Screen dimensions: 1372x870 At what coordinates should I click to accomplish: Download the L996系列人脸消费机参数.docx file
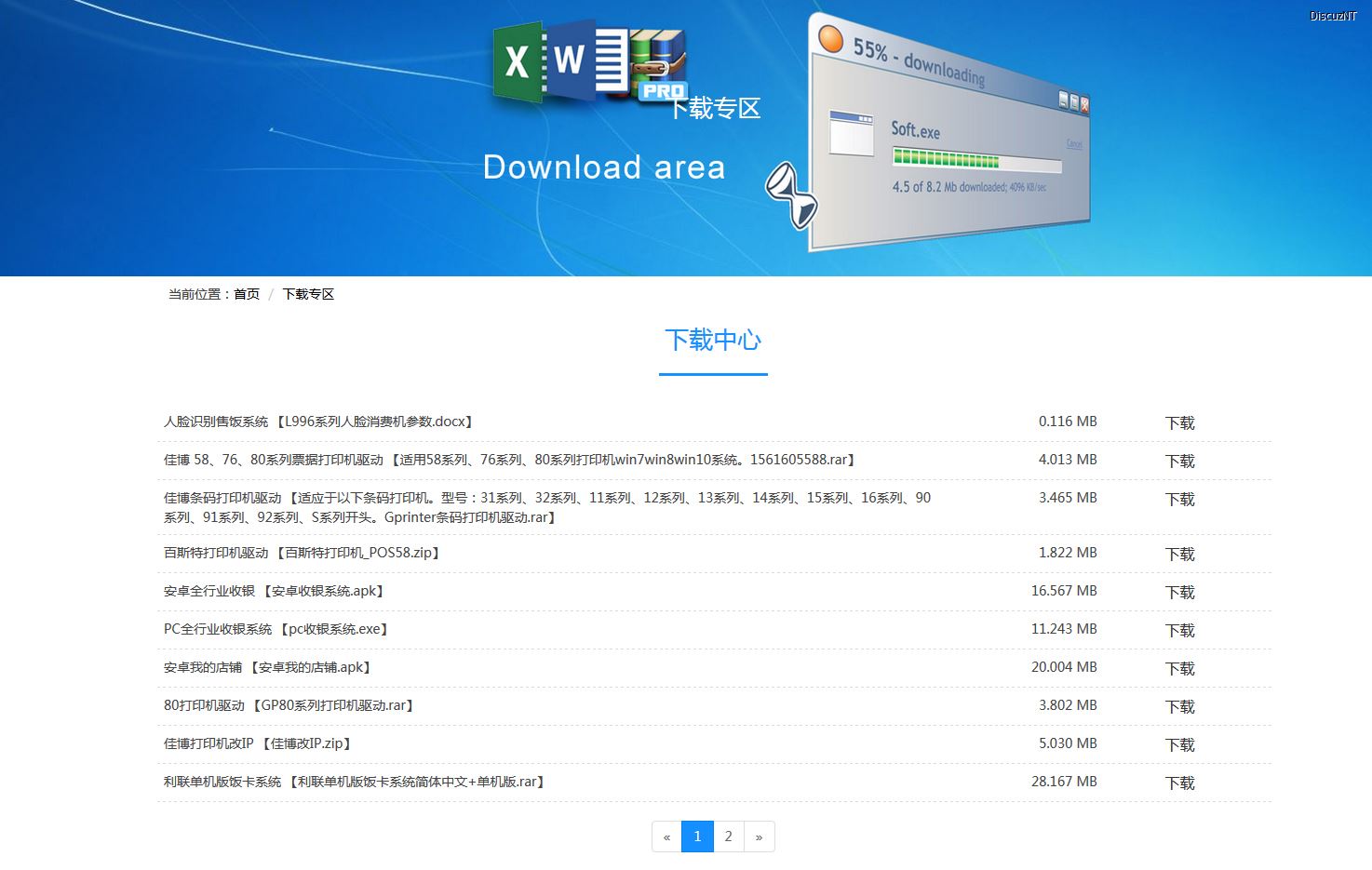1179,422
